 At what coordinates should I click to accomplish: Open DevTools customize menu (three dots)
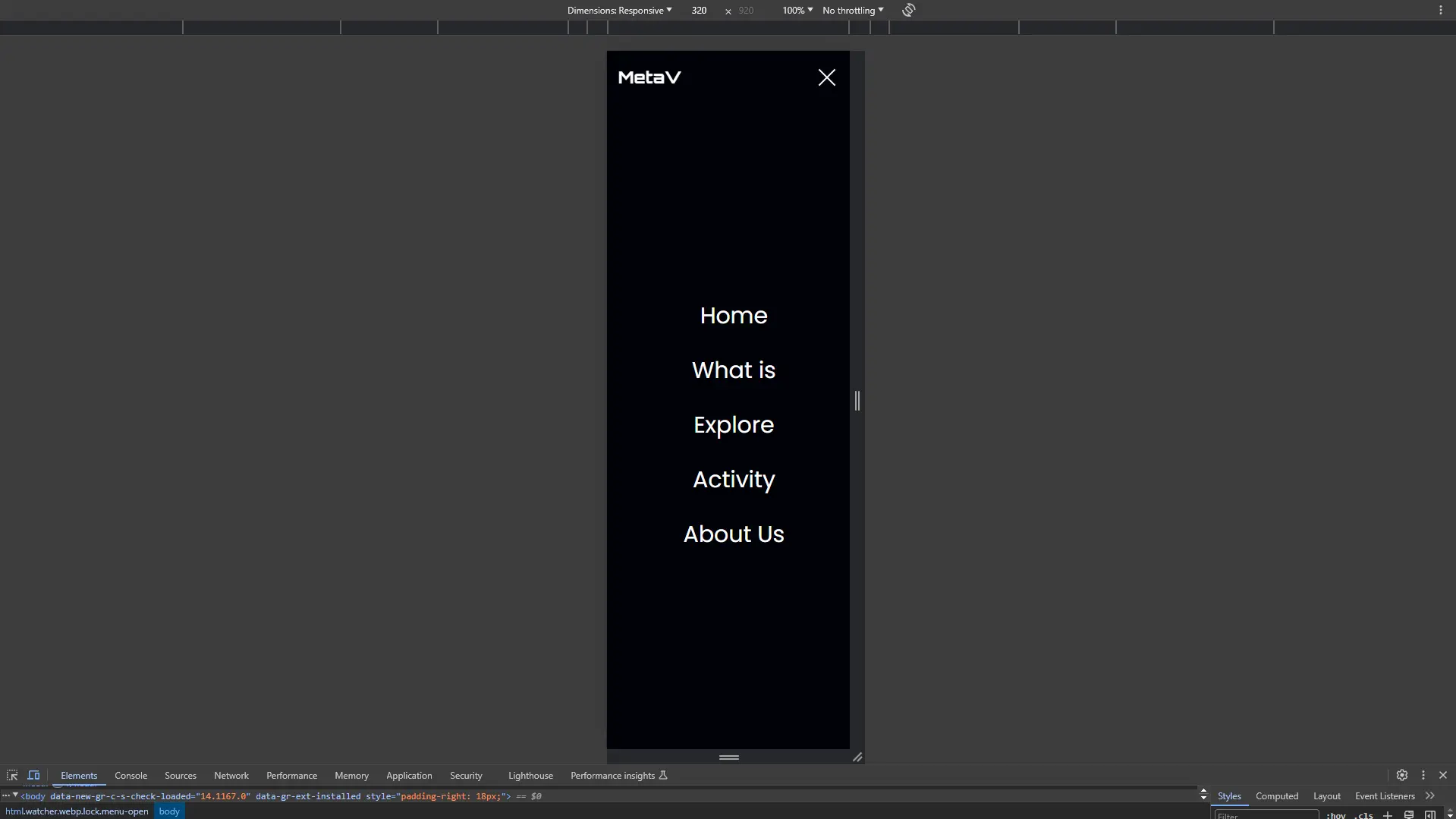tap(1423, 775)
